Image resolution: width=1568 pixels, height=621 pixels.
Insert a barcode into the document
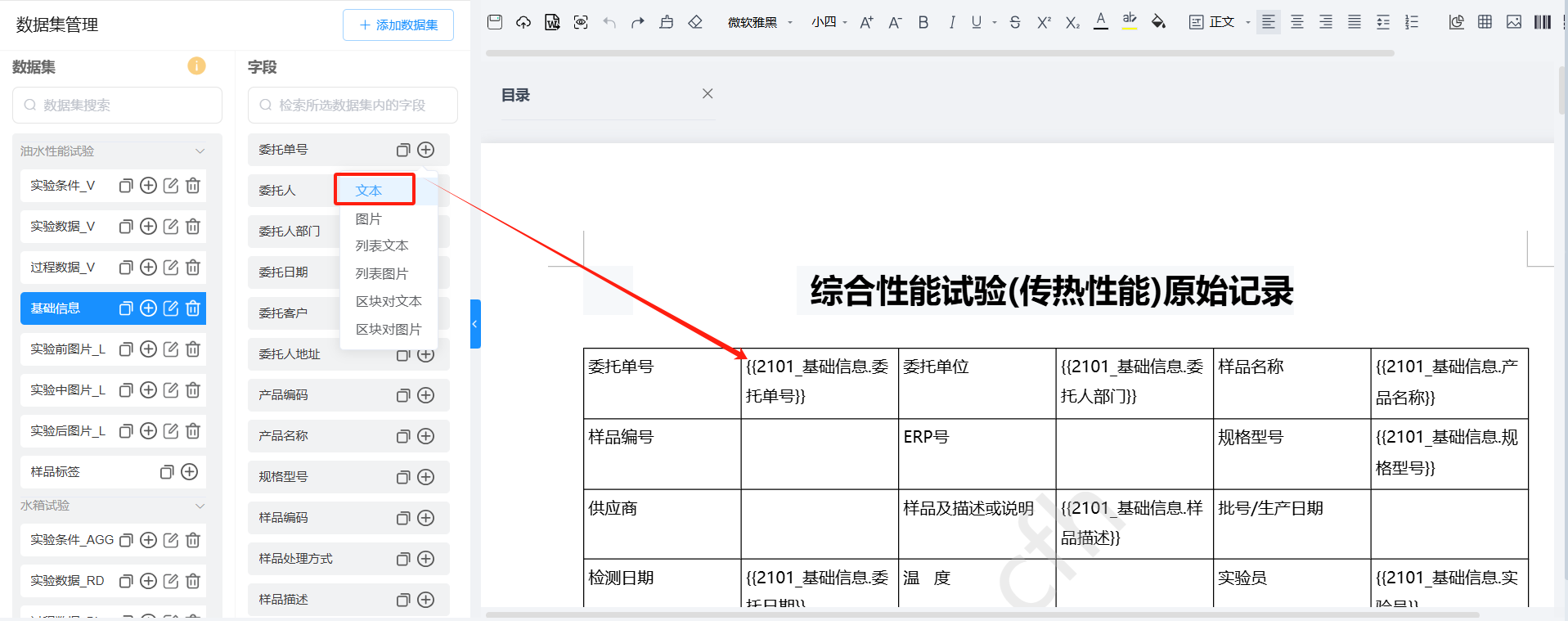click(x=1543, y=22)
